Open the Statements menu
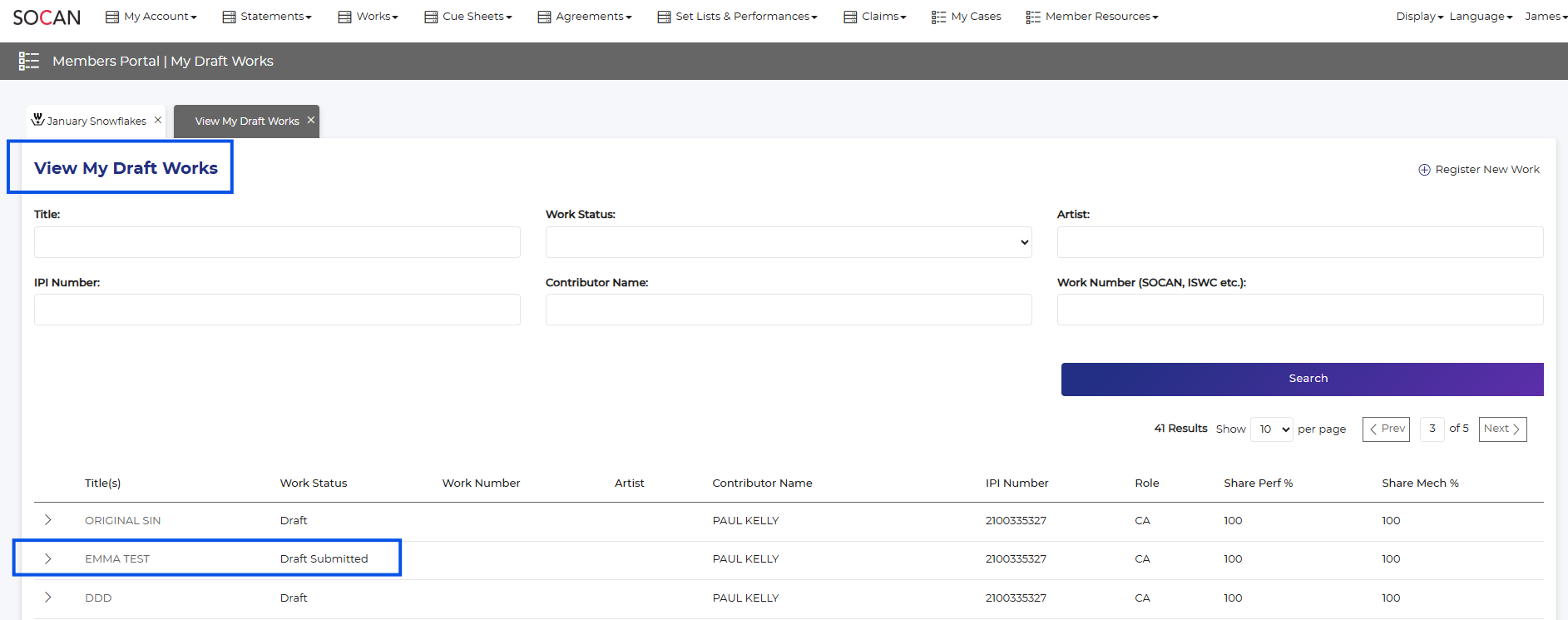The height and width of the screenshot is (620, 1568). [267, 17]
